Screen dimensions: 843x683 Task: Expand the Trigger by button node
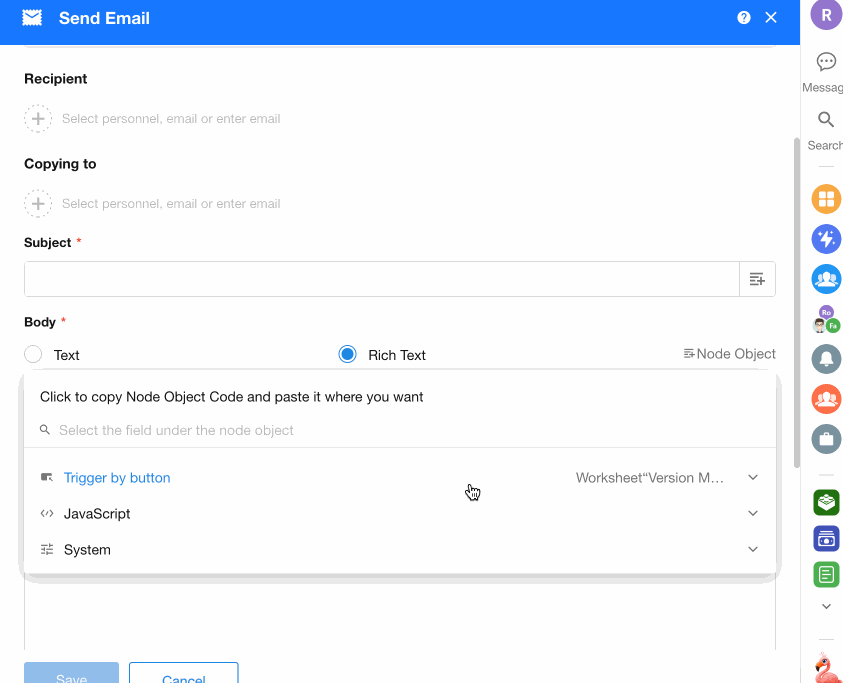coord(753,478)
